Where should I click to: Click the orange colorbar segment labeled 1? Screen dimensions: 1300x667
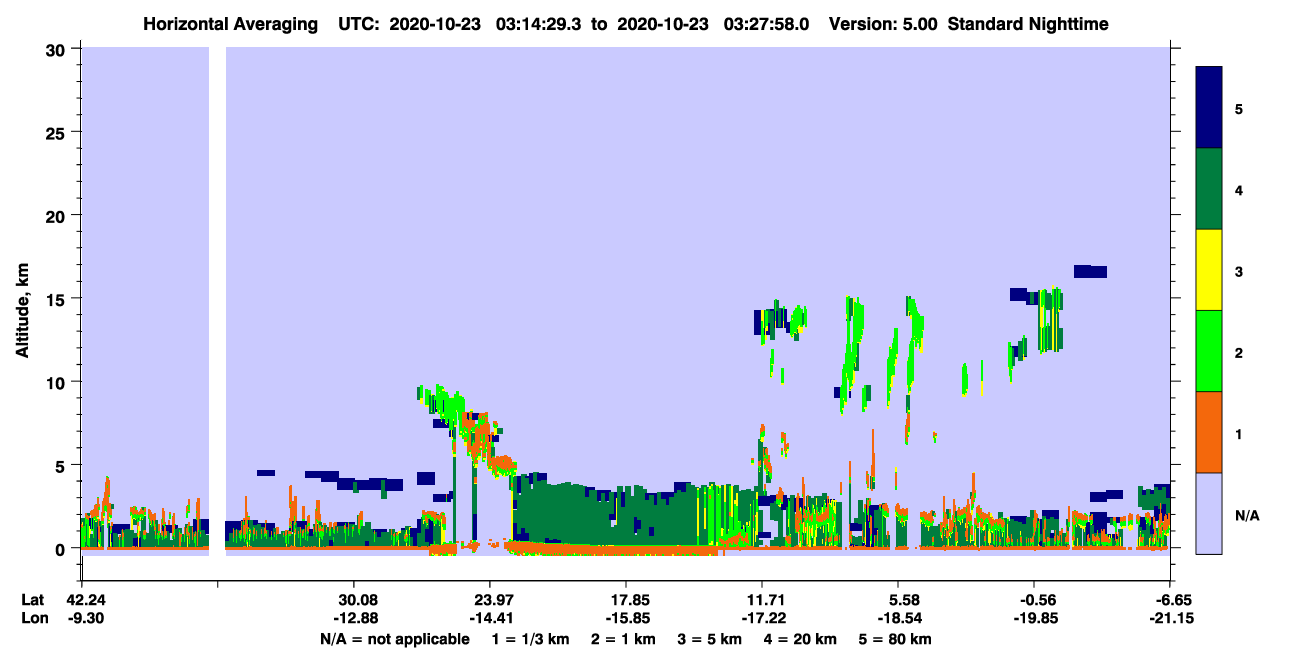pyautogui.click(x=1209, y=432)
